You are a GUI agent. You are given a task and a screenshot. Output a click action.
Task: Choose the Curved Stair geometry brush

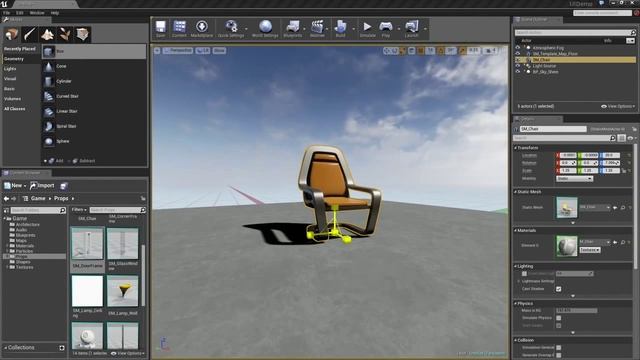tap(94, 96)
